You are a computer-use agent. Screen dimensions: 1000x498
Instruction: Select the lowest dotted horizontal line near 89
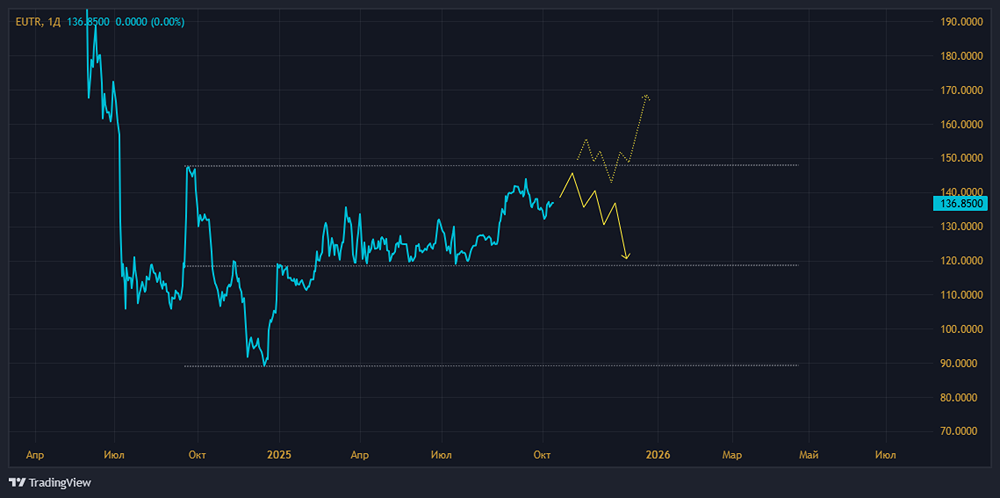click(x=500, y=366)
